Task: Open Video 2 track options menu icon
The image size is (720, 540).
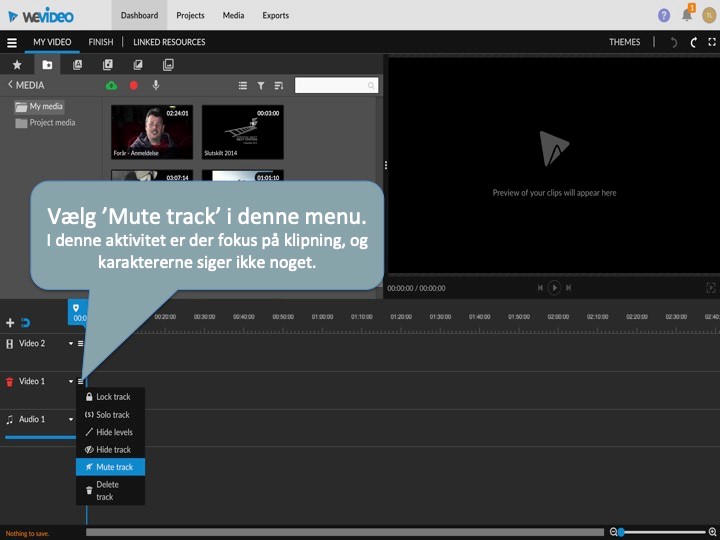Action: (80, 343)
